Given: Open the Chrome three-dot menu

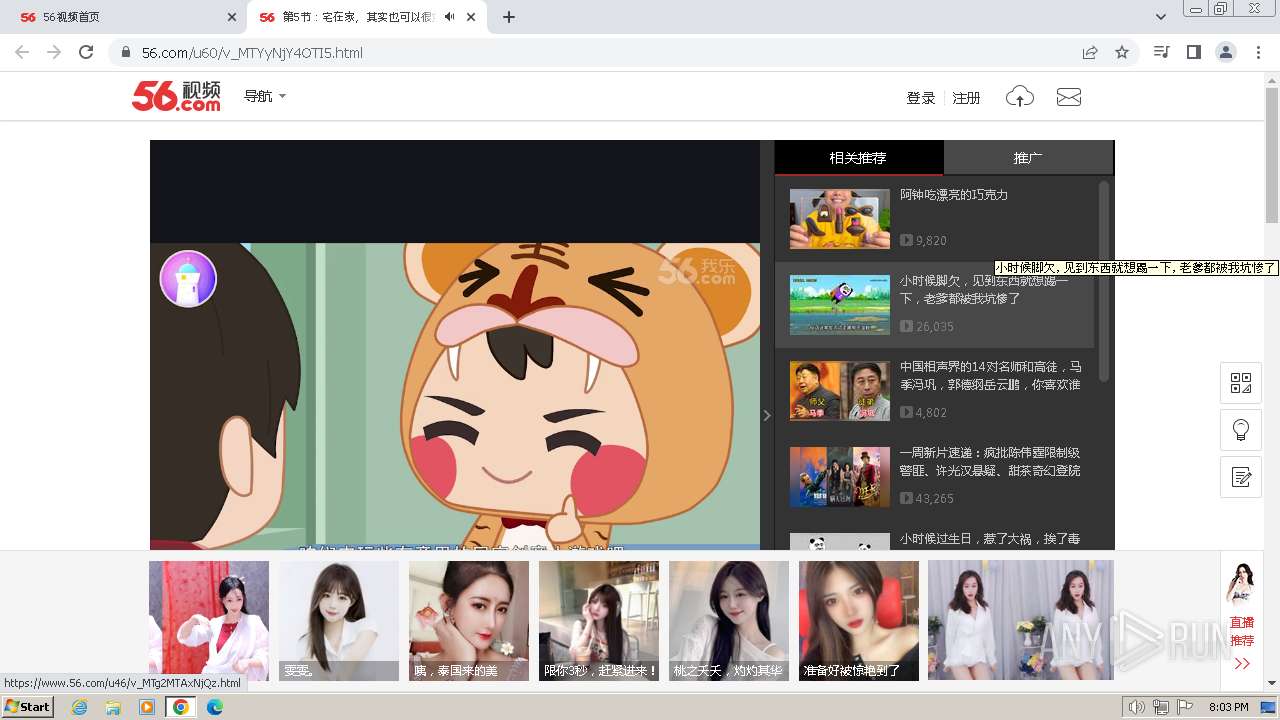Looking at the screenshot, I should point(1258,52).
